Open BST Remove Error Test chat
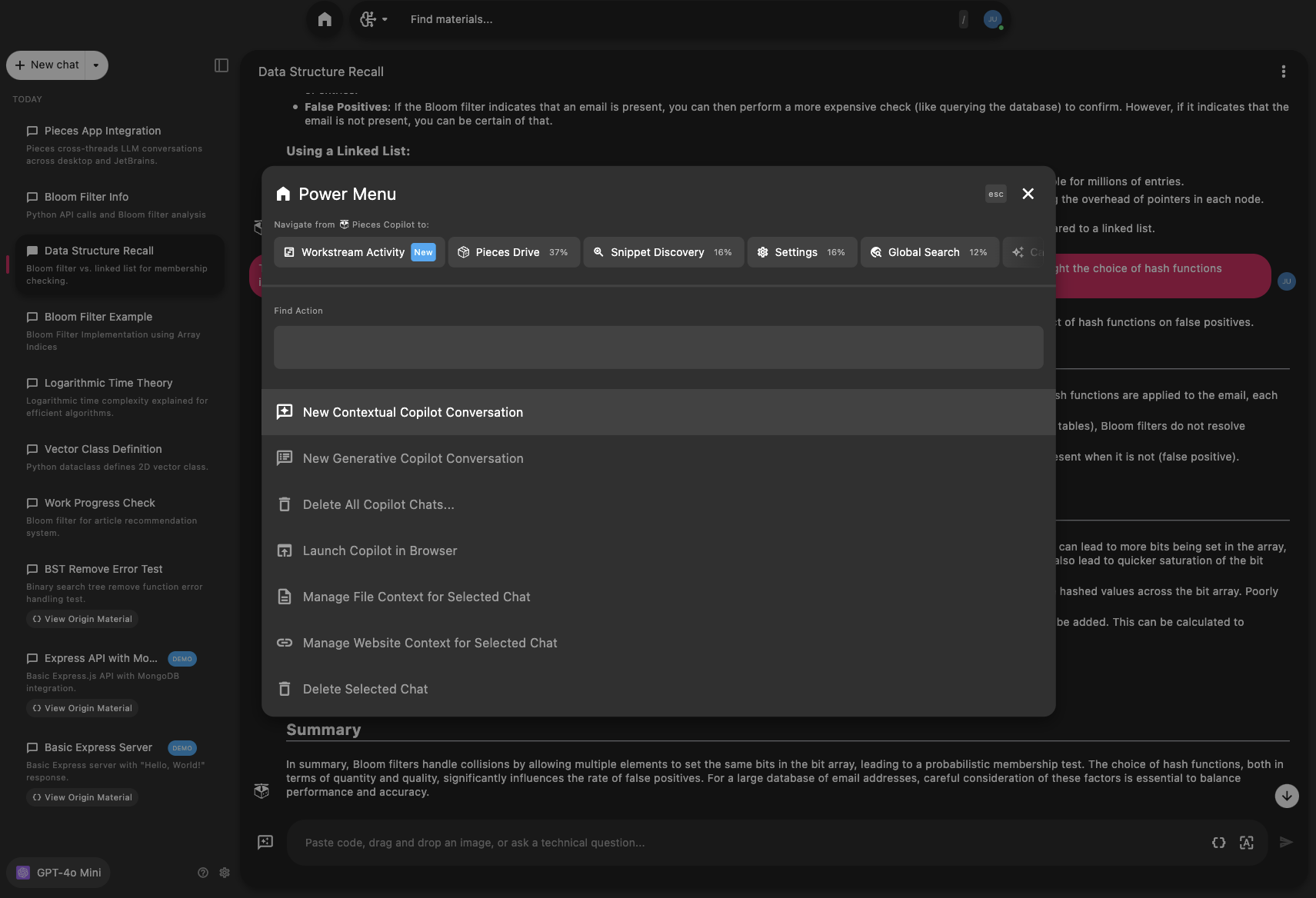The image size is (1316, 898). point(119,583)
